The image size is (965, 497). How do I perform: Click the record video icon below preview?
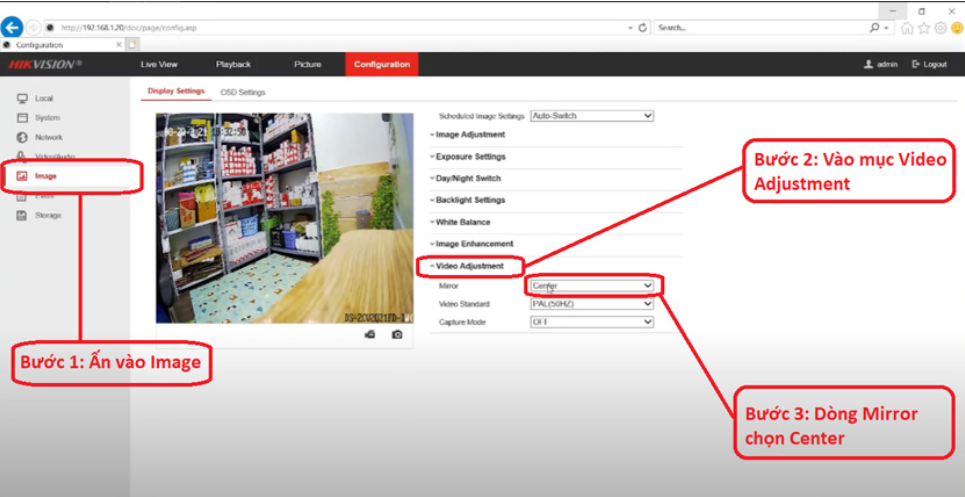coord(370,334)
